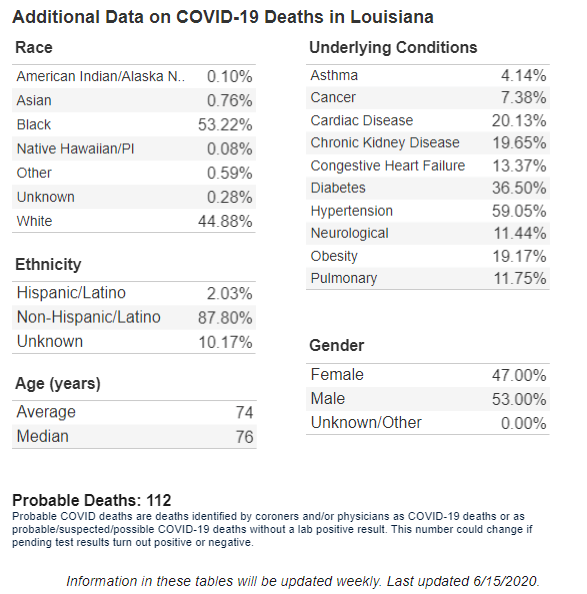
Task: Click the Female gender row
Action: (x=428, y=375)
